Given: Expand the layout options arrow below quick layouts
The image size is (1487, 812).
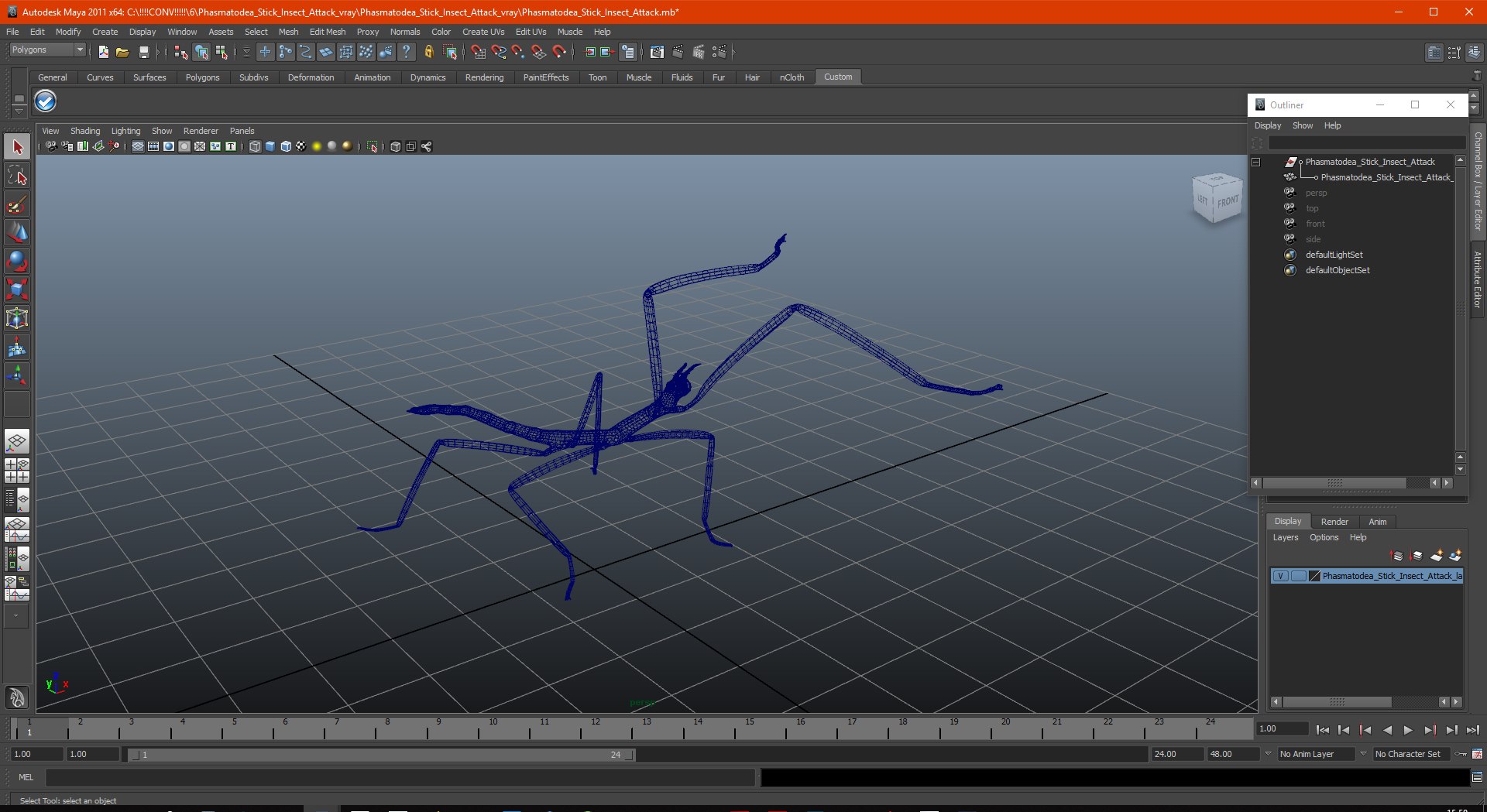Looking at the screenshot, I should pos(16,616).
